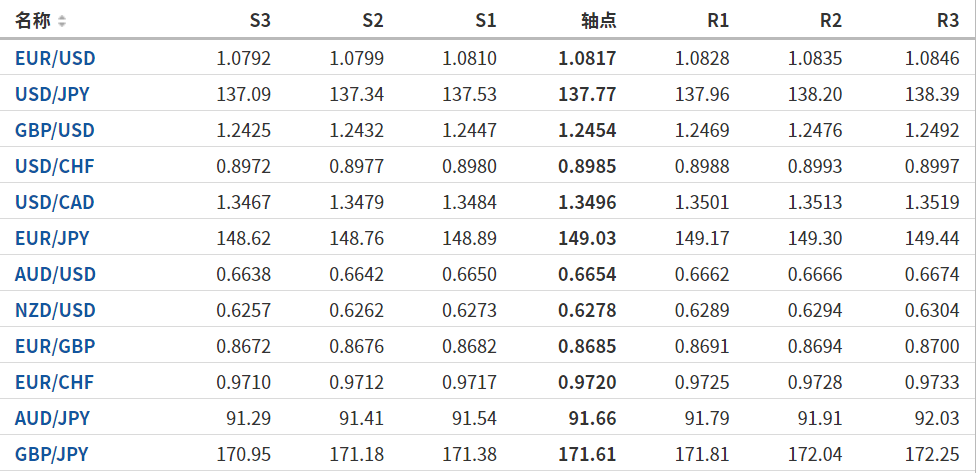
Task: Open the EUR/USD currency pair link
Action: coord(55,58)
